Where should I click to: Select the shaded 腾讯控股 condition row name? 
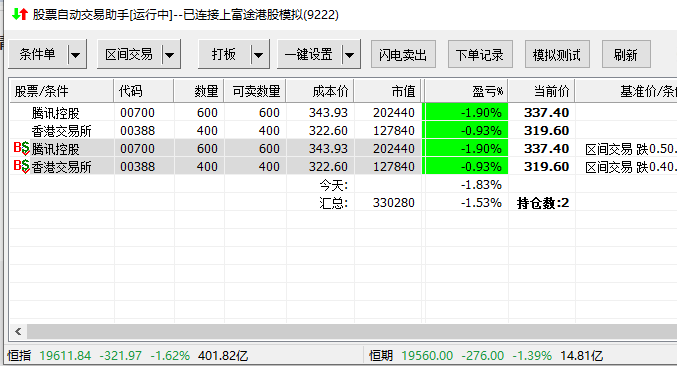55,149
